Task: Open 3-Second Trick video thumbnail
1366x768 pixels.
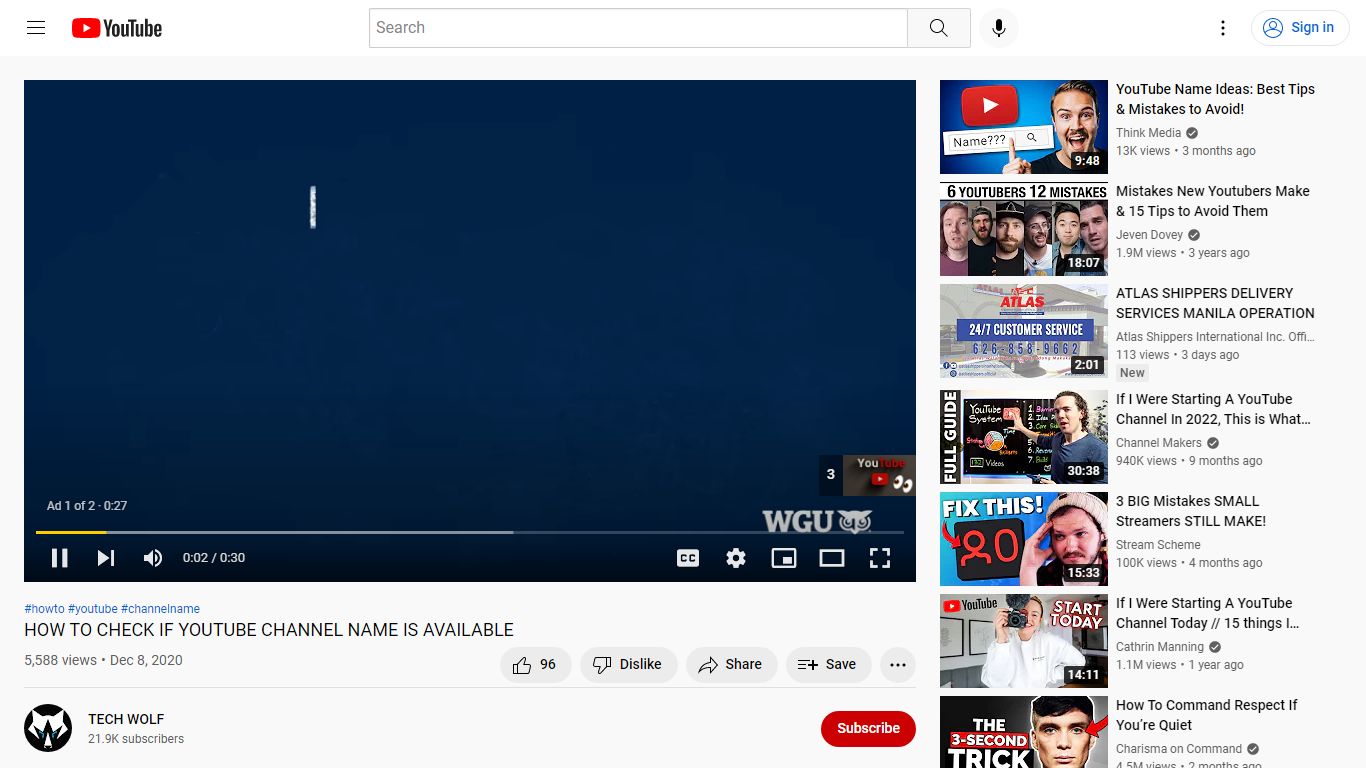Action: pyautogui.click(x=1024, y=732)
